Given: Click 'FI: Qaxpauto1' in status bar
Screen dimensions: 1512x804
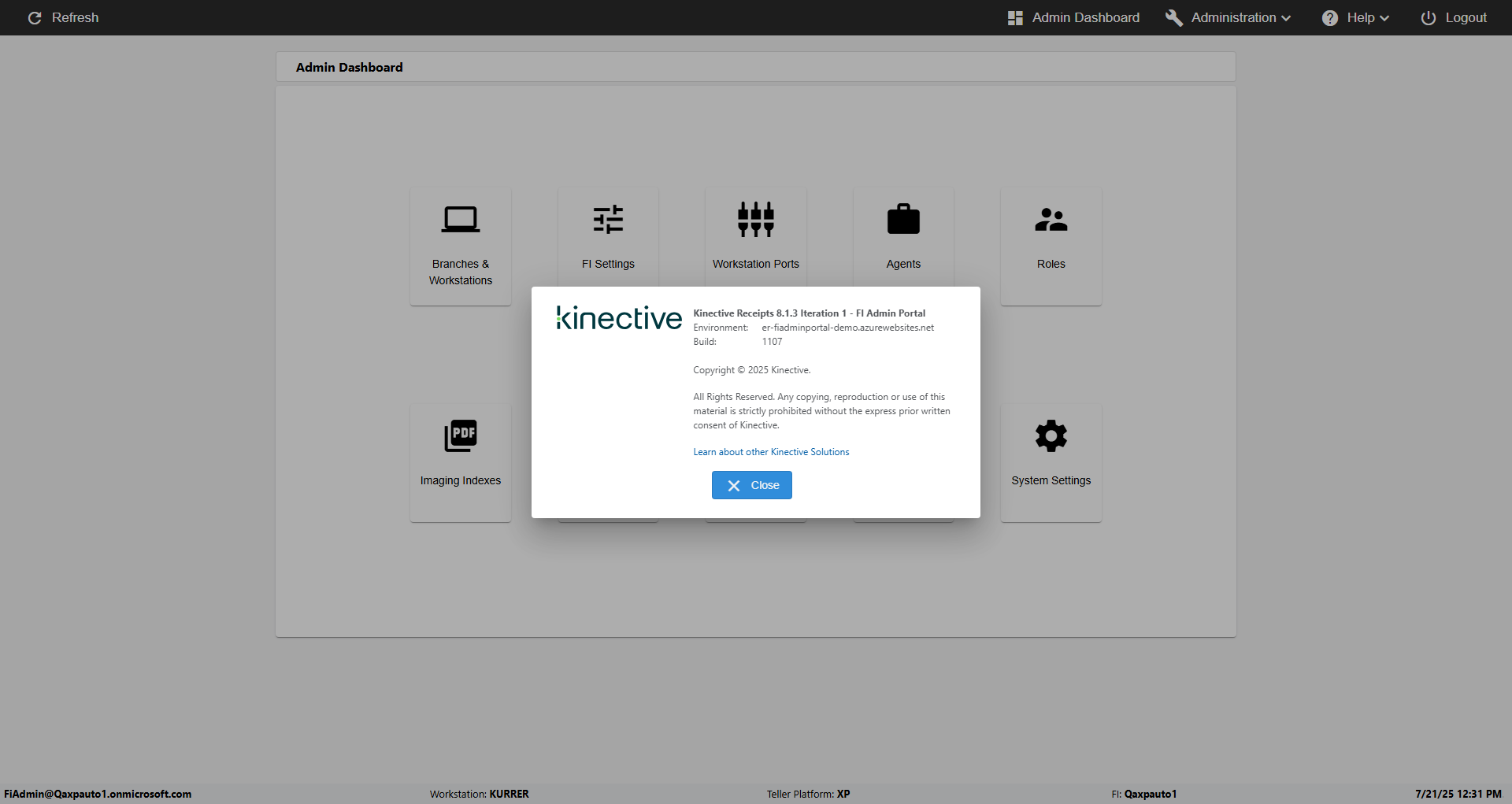Looking at the screenshot, I should (1144, 794).
